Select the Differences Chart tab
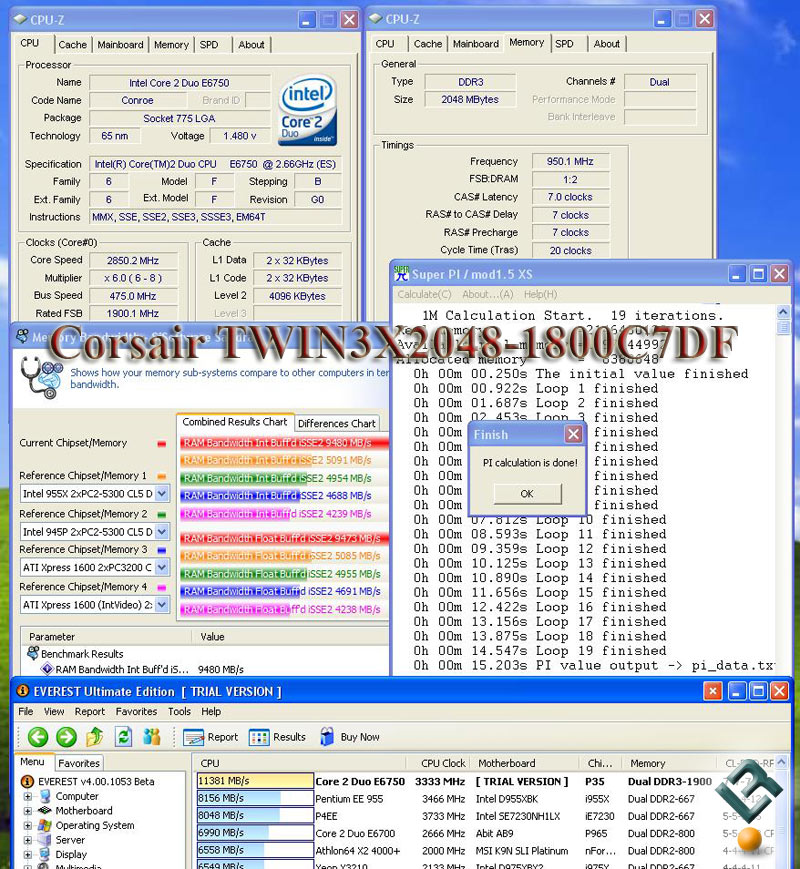Screen dimensions: 800x869 tap(337, 423)
